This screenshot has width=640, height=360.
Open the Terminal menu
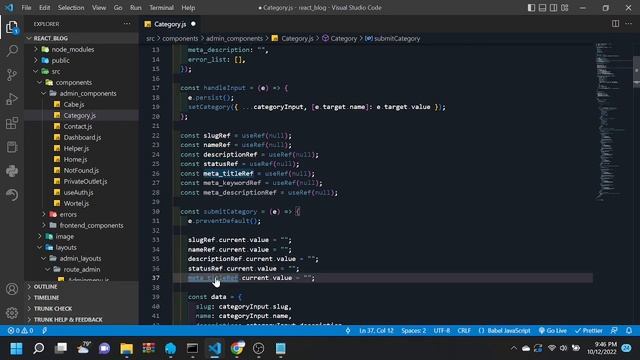tap(161, 8)
